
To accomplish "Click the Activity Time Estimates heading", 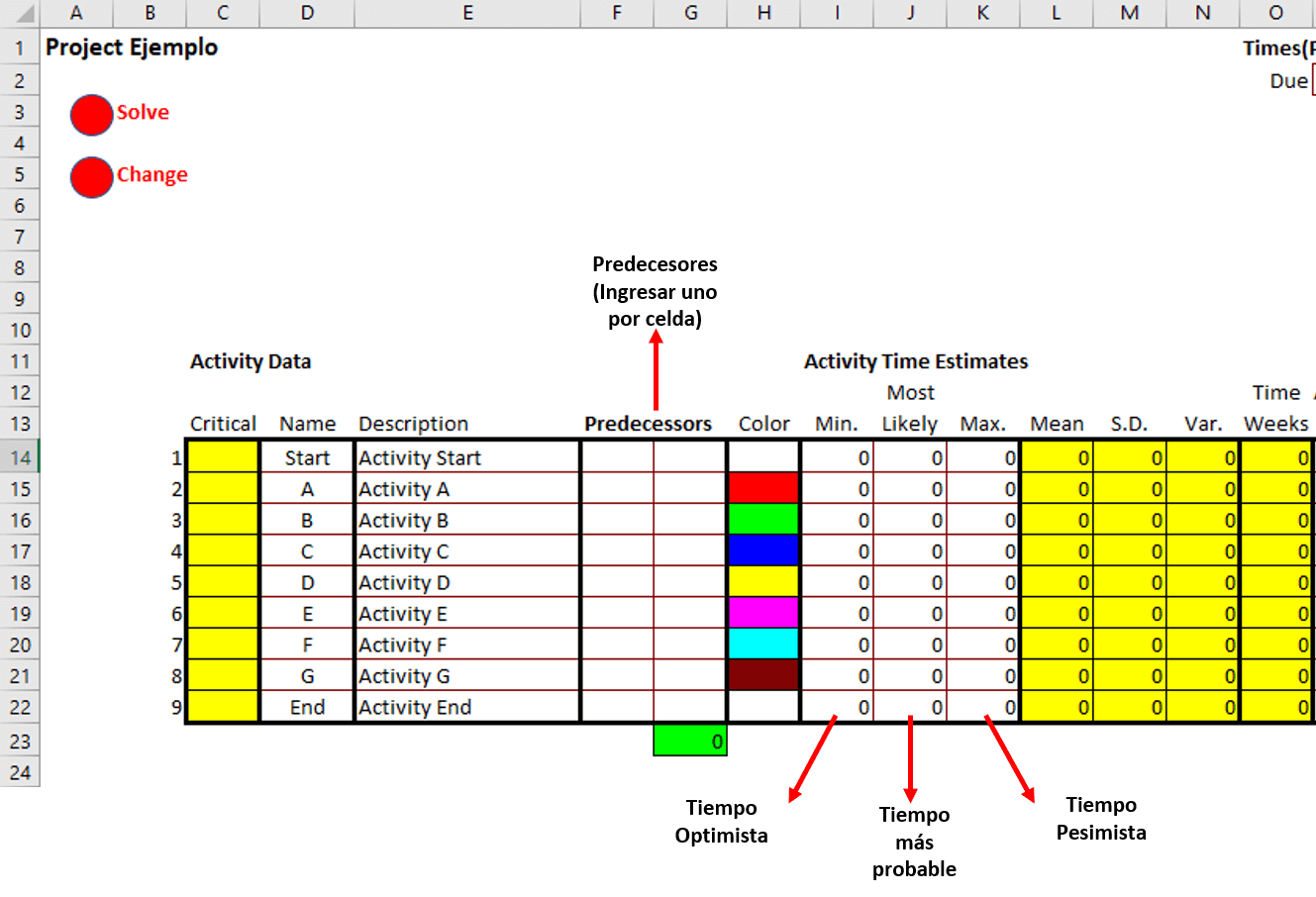I will [916, 361].
